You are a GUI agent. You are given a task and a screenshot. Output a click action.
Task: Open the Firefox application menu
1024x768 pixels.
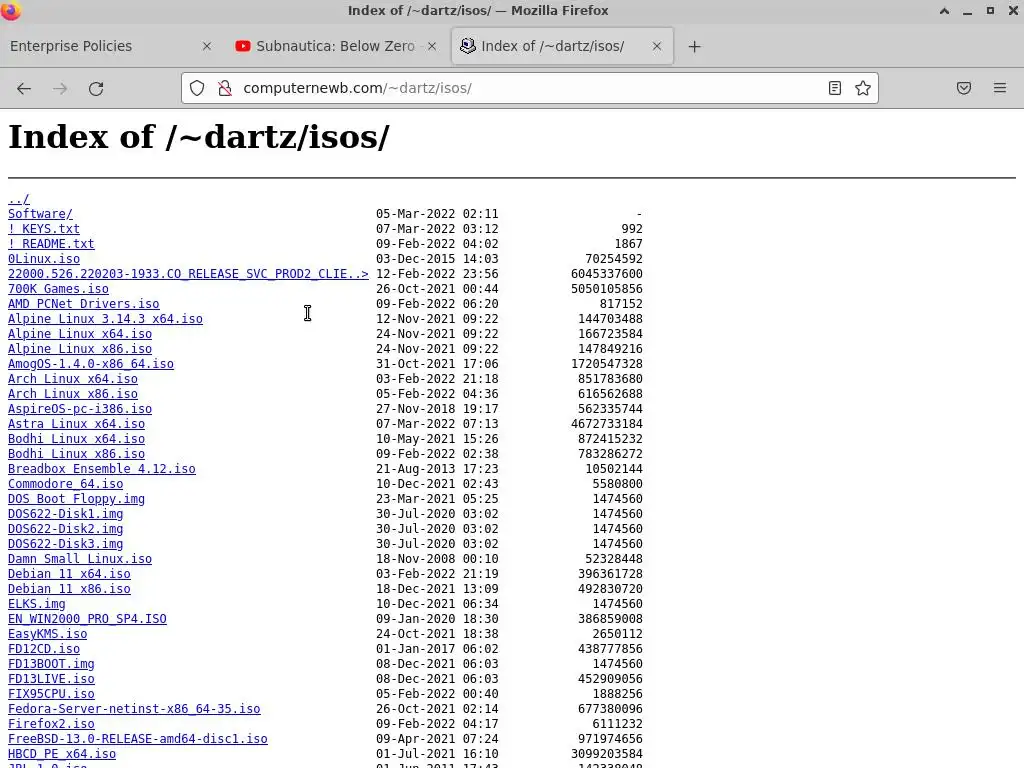click(x=1000, y=88)
